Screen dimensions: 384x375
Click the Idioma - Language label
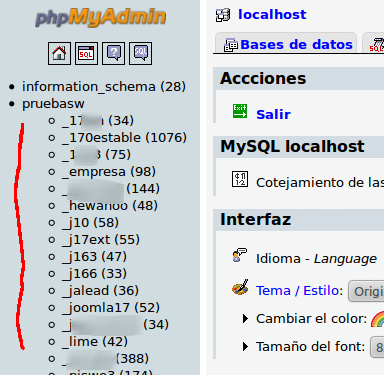tap(316, 259)
